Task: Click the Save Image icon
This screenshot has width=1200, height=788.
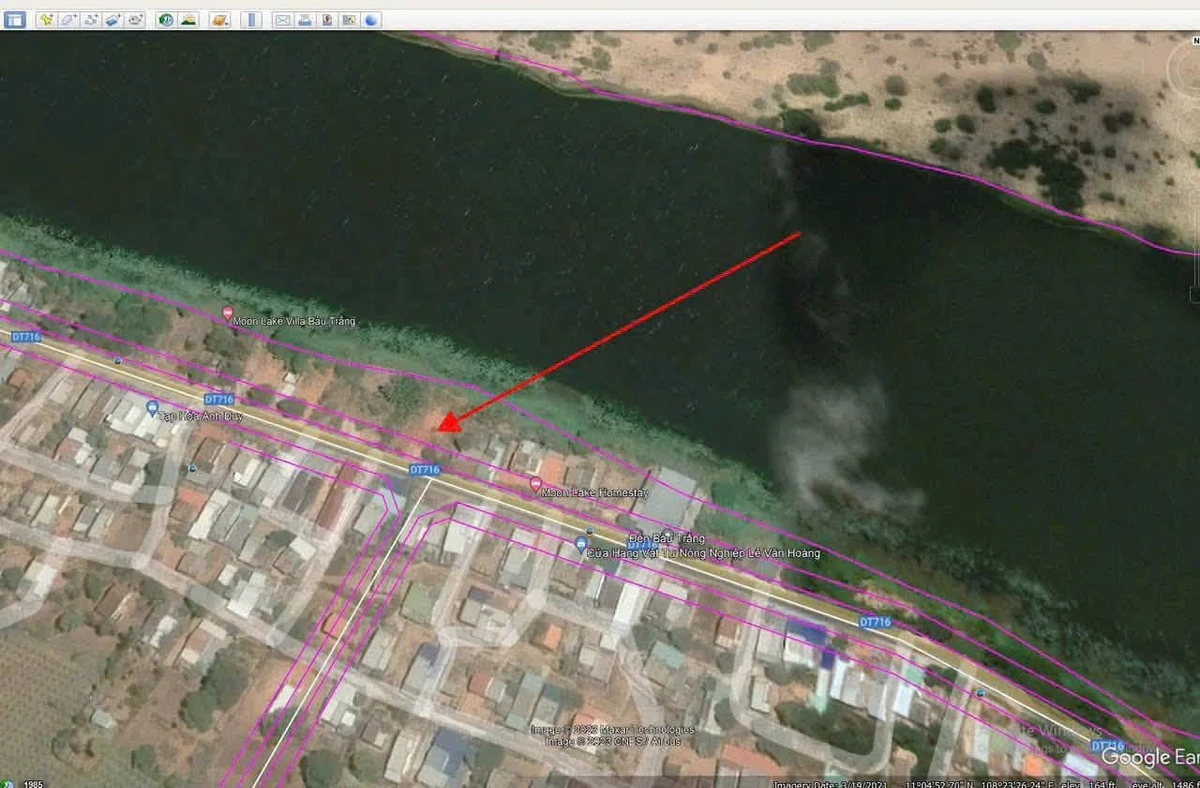Action: 327,20
